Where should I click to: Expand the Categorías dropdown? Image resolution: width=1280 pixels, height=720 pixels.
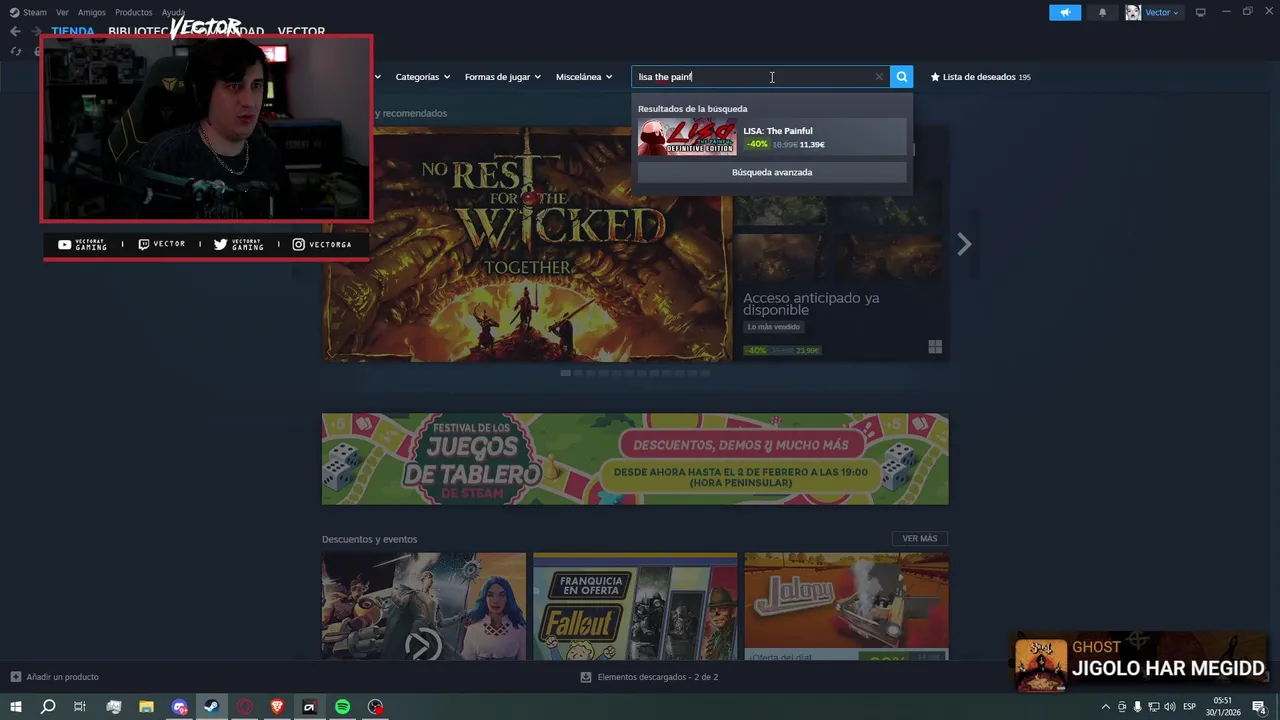(422, 77)
